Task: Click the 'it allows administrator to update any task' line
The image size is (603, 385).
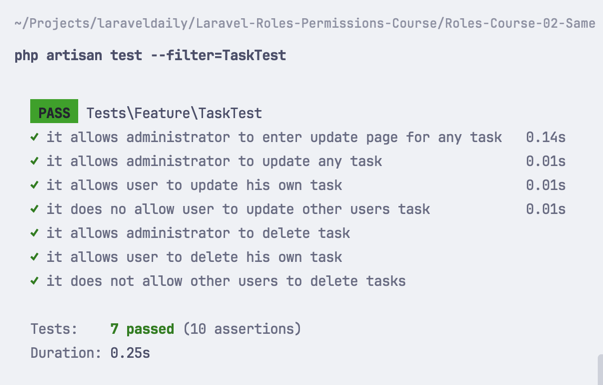Action: tap(214, 161)
